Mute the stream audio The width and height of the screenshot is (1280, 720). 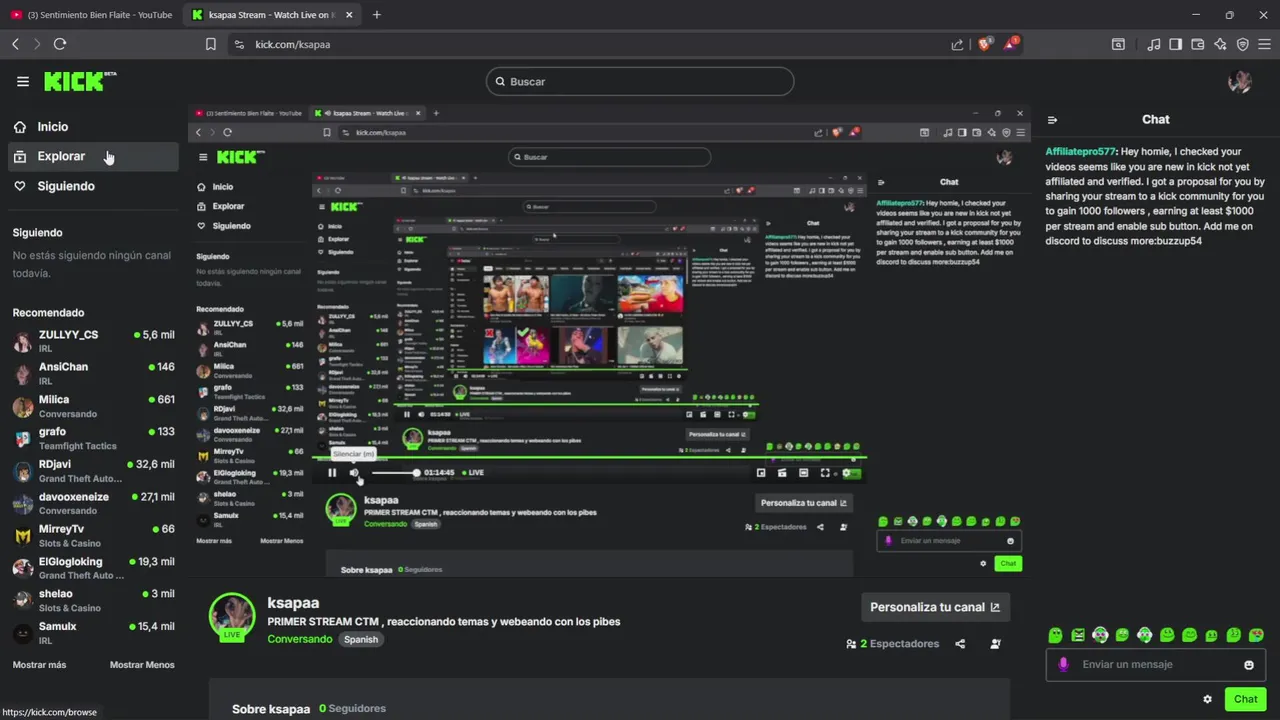pos(354,473)
